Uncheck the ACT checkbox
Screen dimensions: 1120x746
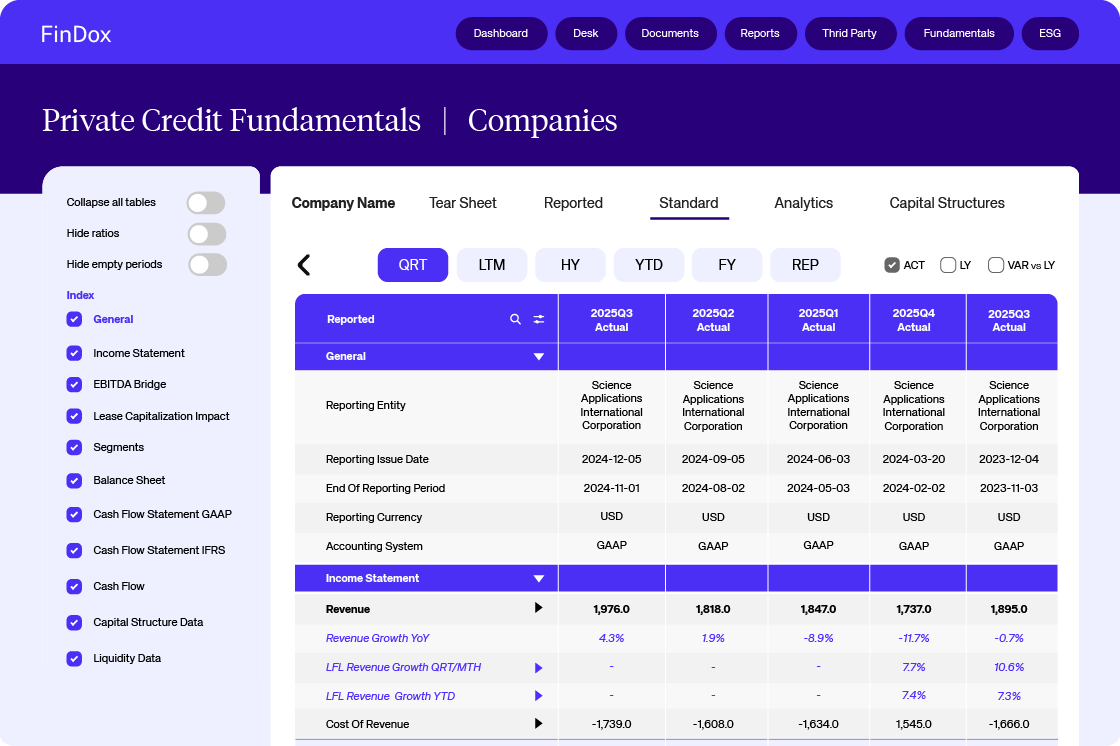892,265
